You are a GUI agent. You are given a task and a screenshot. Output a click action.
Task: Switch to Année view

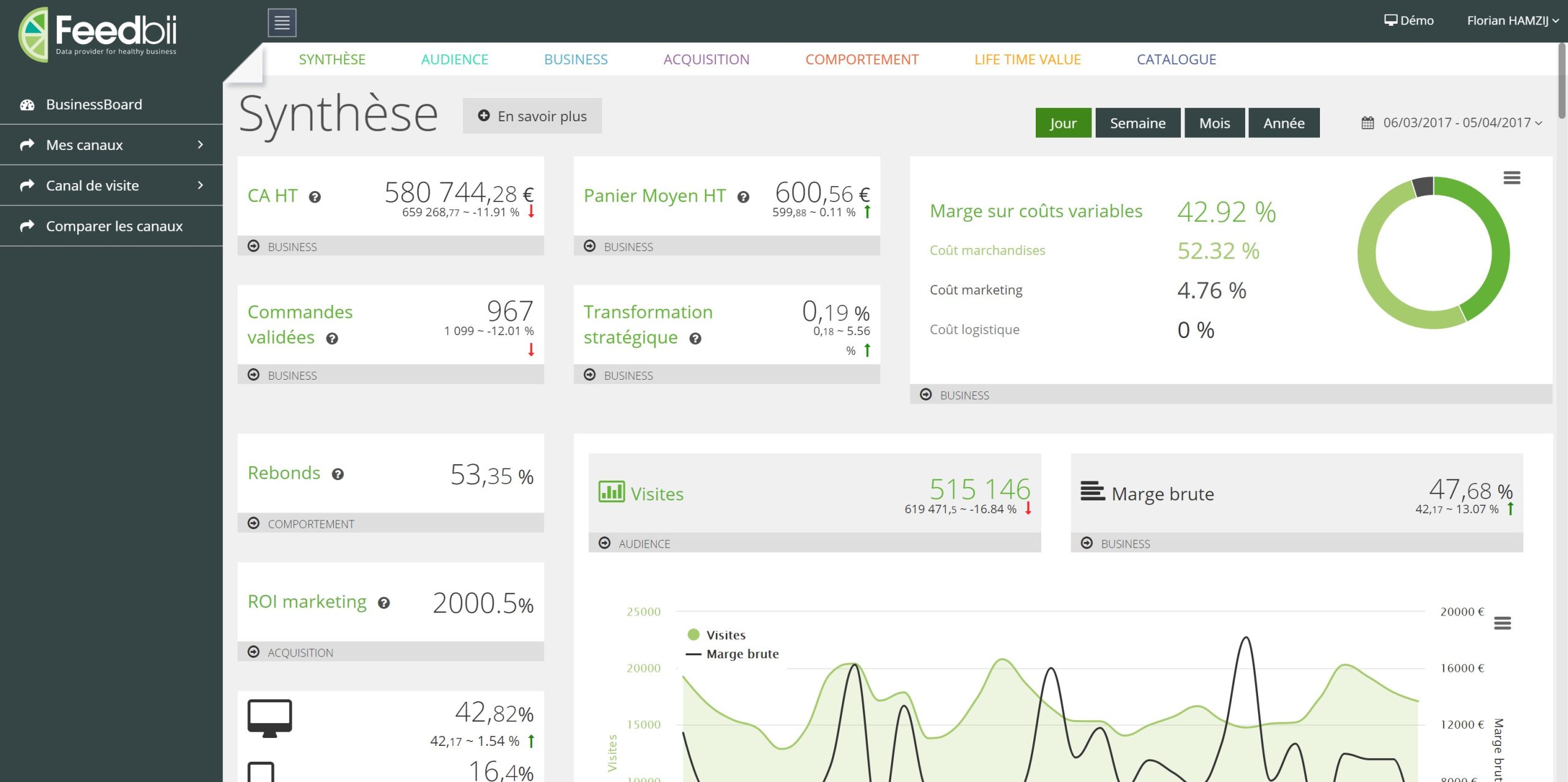coord(1284,122)
